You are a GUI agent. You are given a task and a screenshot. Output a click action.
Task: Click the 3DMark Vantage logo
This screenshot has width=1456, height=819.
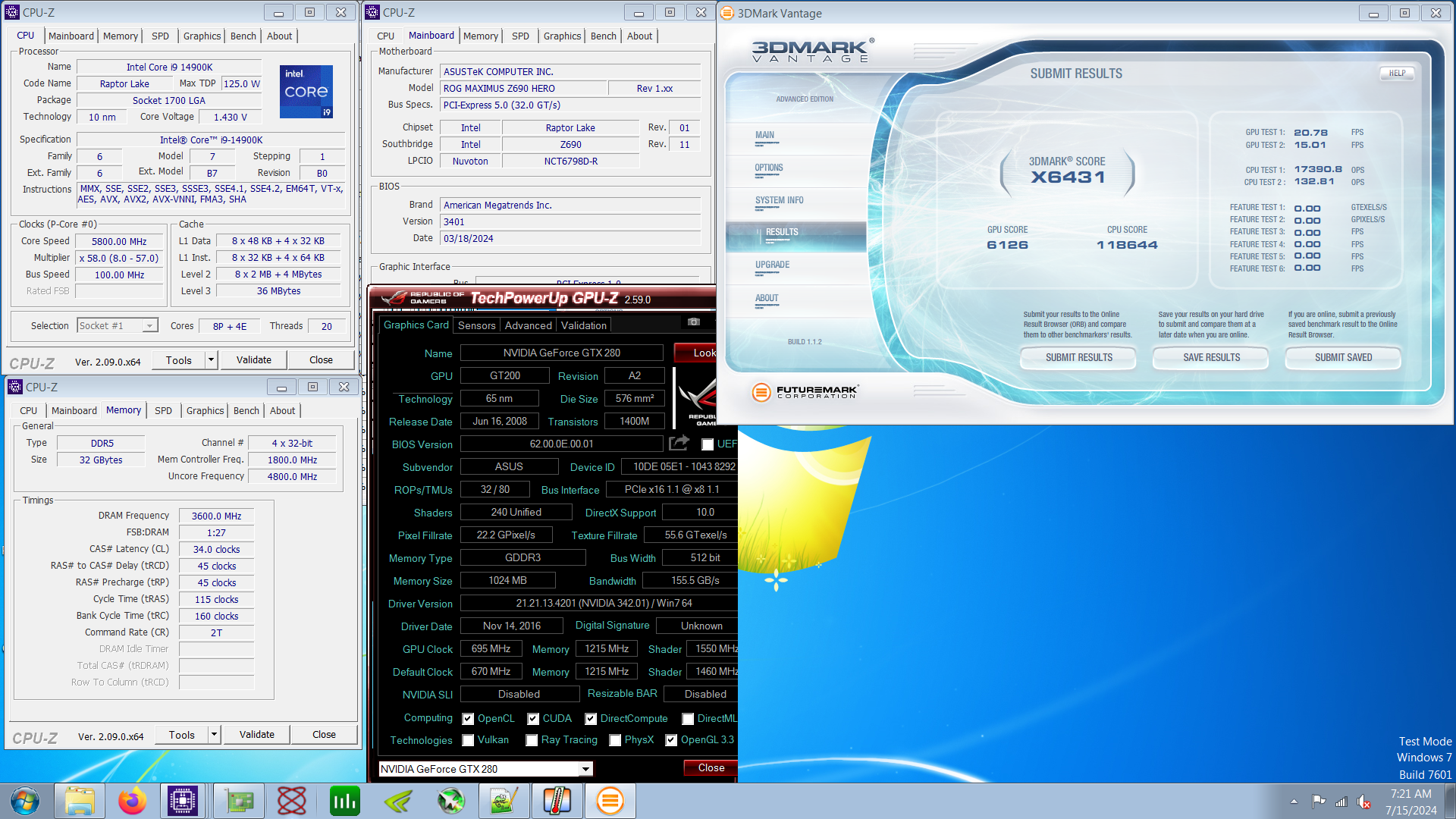pyautogui.click(x=813, y=50)
